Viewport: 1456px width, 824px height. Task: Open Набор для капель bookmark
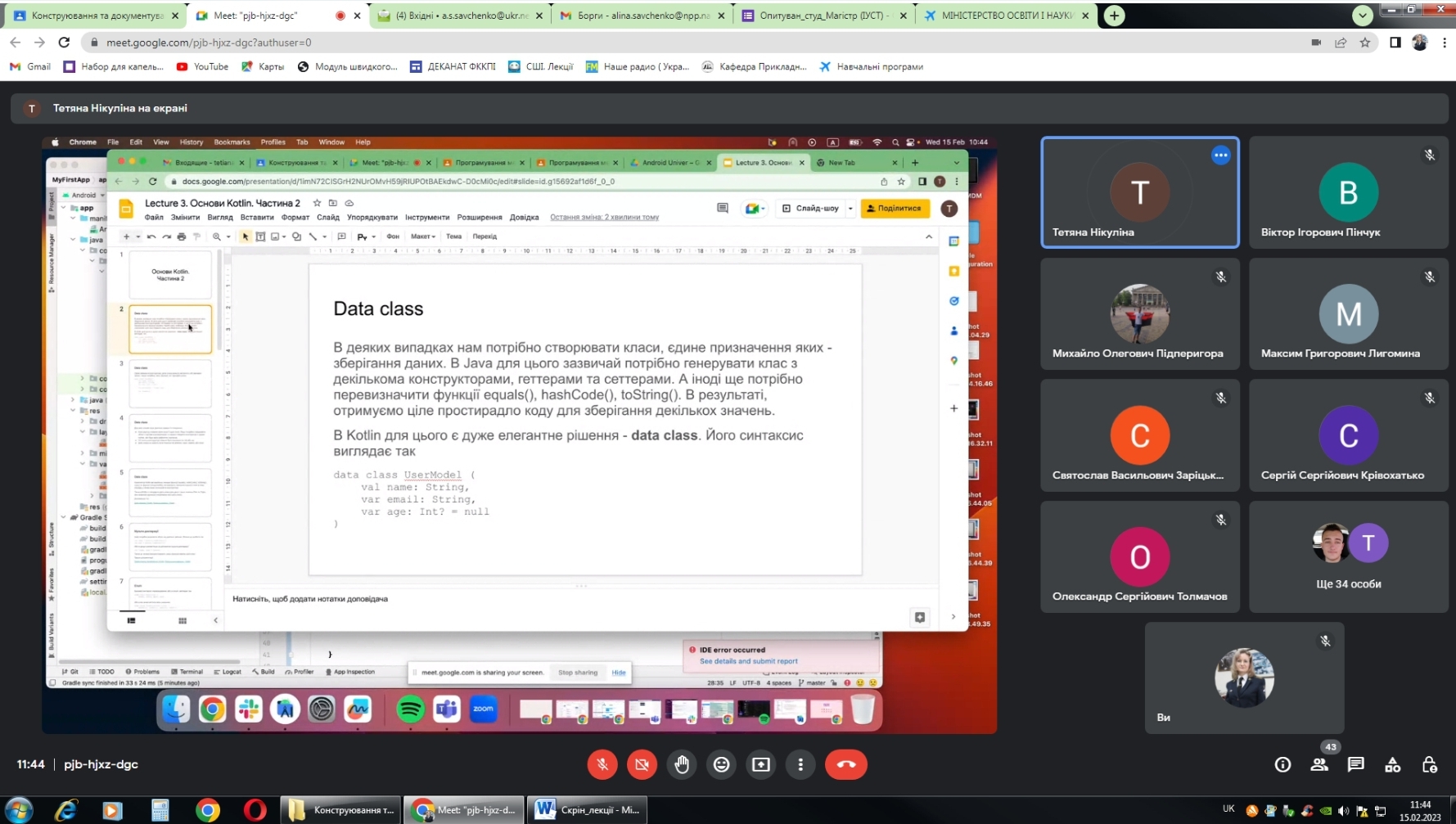(114, 67)
